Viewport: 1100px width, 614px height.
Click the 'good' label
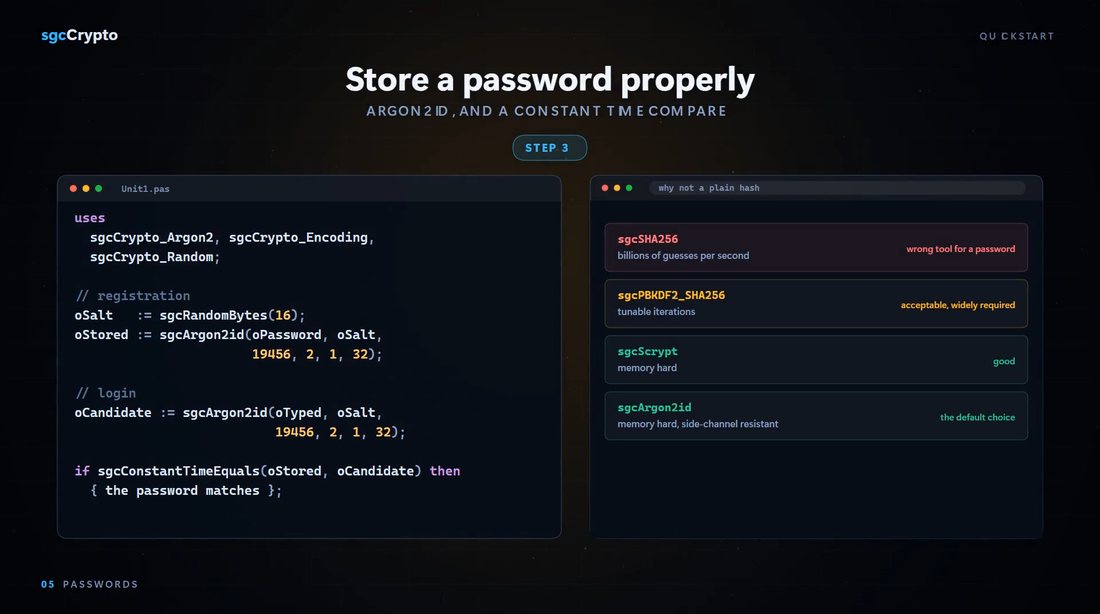click(x=1004, y=361)
